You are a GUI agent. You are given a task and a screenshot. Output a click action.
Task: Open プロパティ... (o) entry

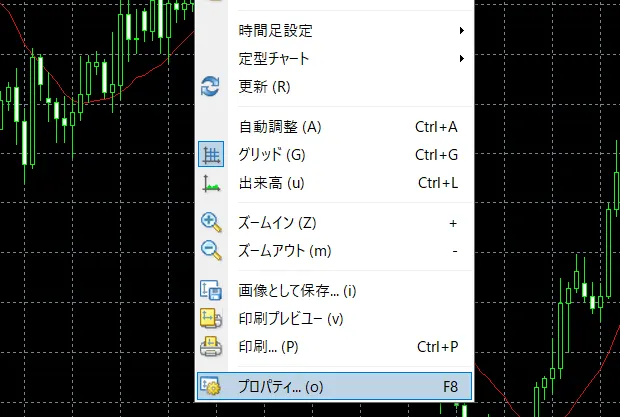coord(335,386)
